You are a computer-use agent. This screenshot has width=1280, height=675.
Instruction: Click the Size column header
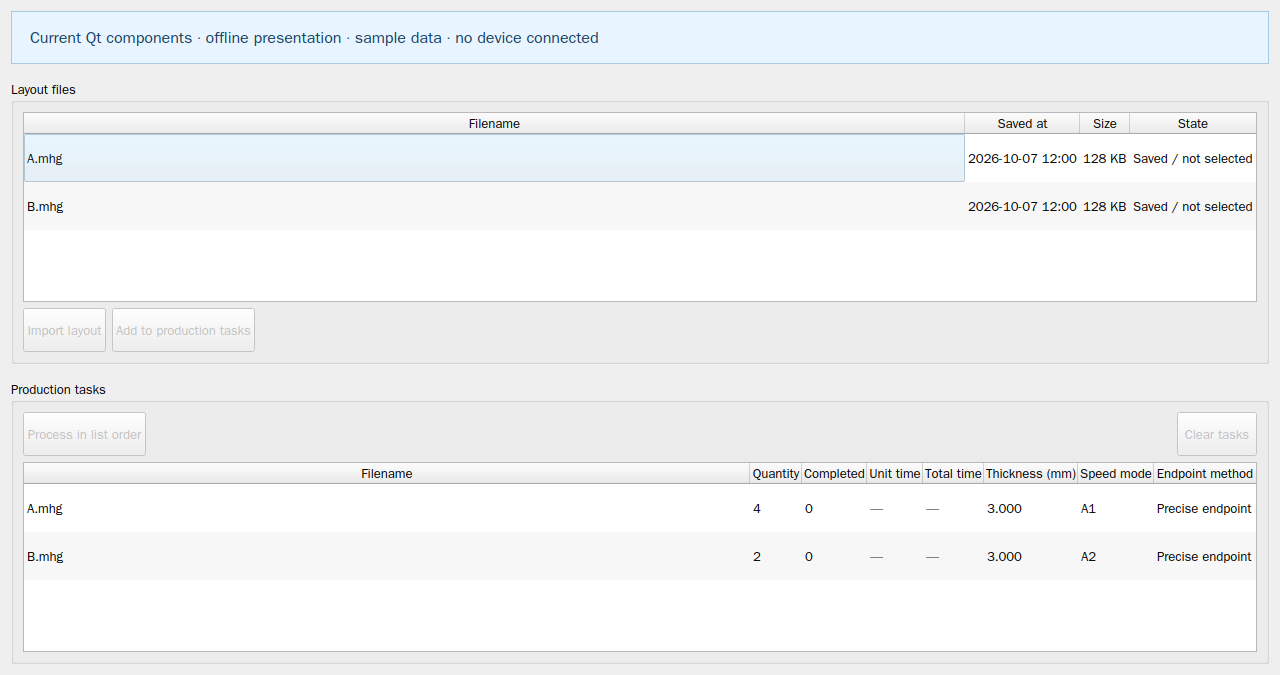click(x=1104, y=123)
